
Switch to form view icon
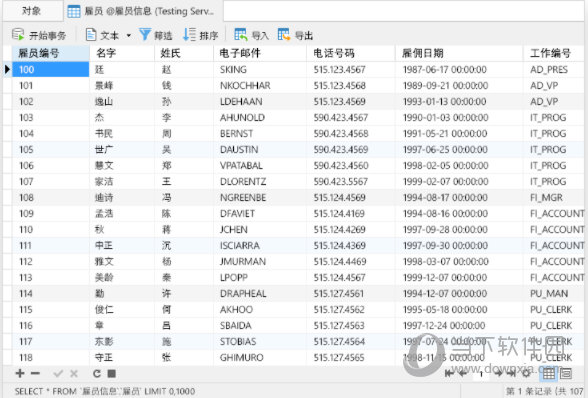pyautogui.click(x=566, y=373)
